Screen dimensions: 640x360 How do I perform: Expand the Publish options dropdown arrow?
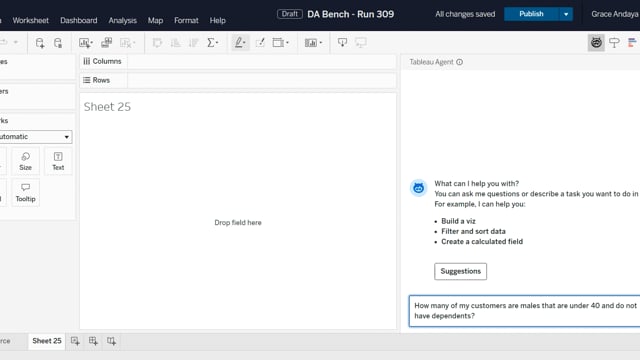pos(566,14)
